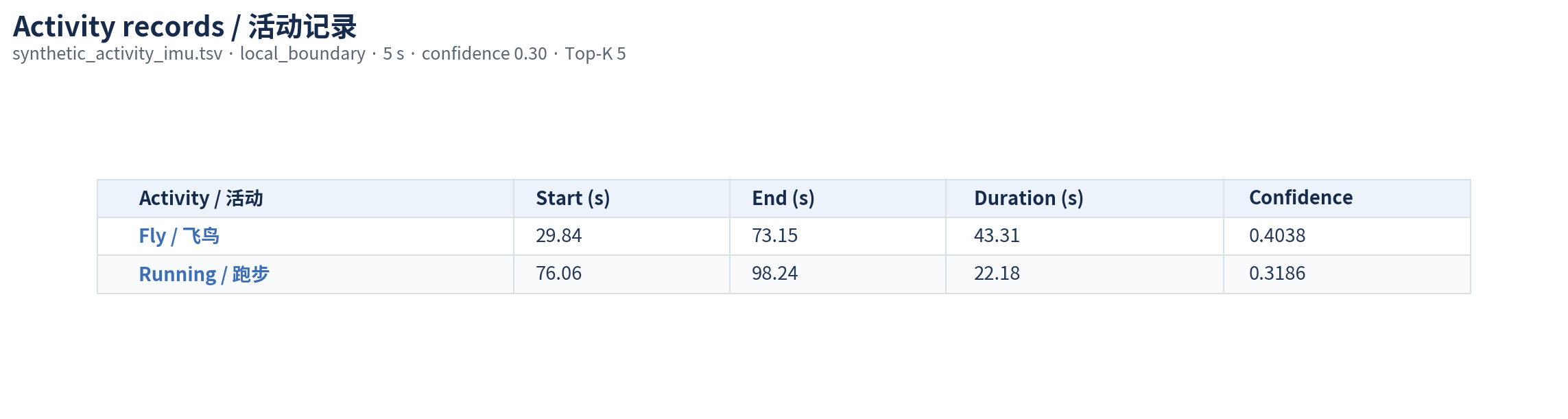Open the Fly / 飞鸟 activity link
This screenshot has height=419, width=1568.
coord(179,236)
